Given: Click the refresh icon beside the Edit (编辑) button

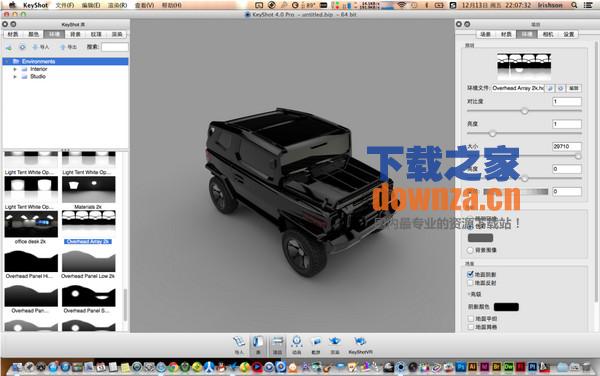Looking at the screenshot, I should pyautogui.click(x=561, y=88).
